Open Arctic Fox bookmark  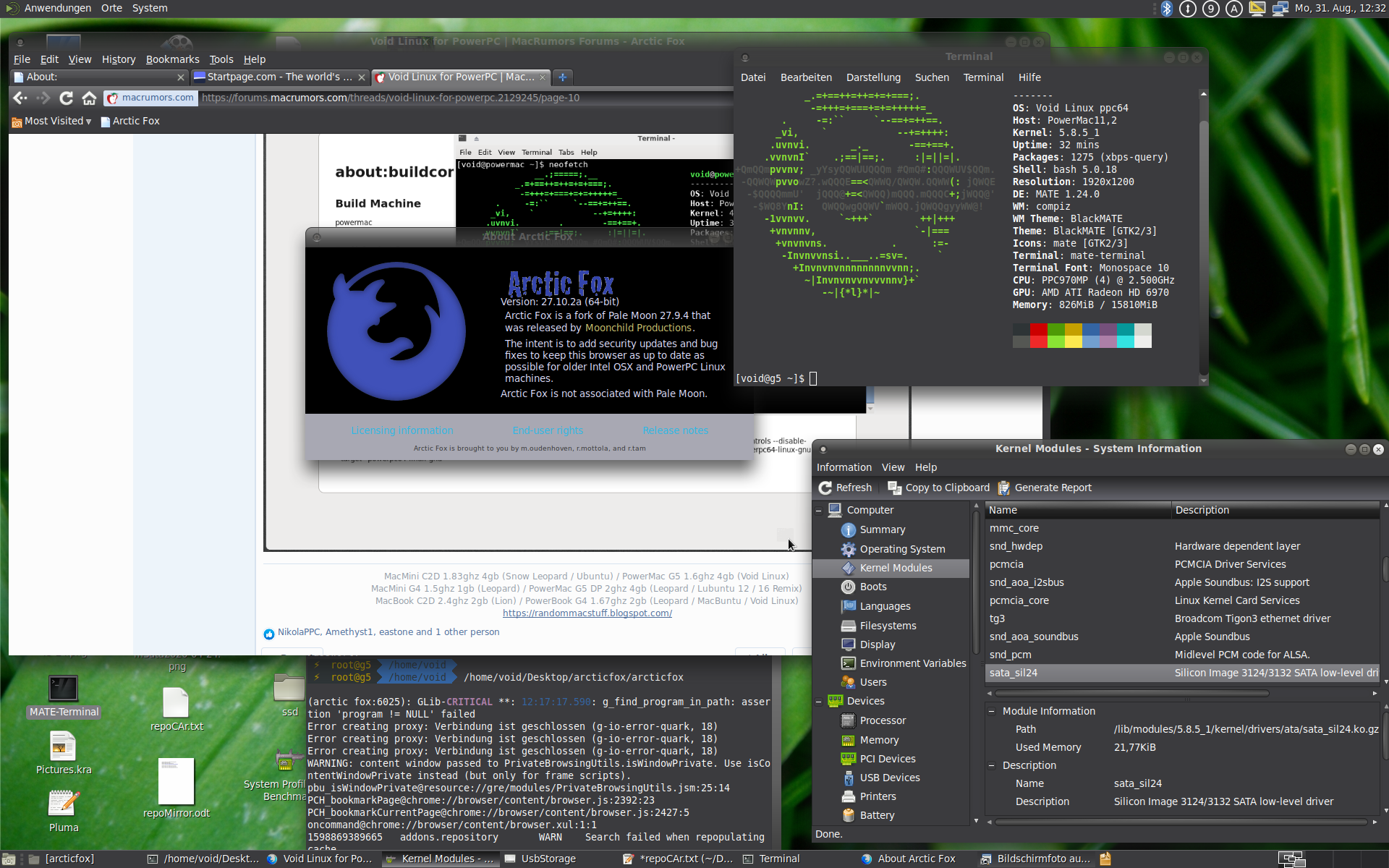pos(130,121)
